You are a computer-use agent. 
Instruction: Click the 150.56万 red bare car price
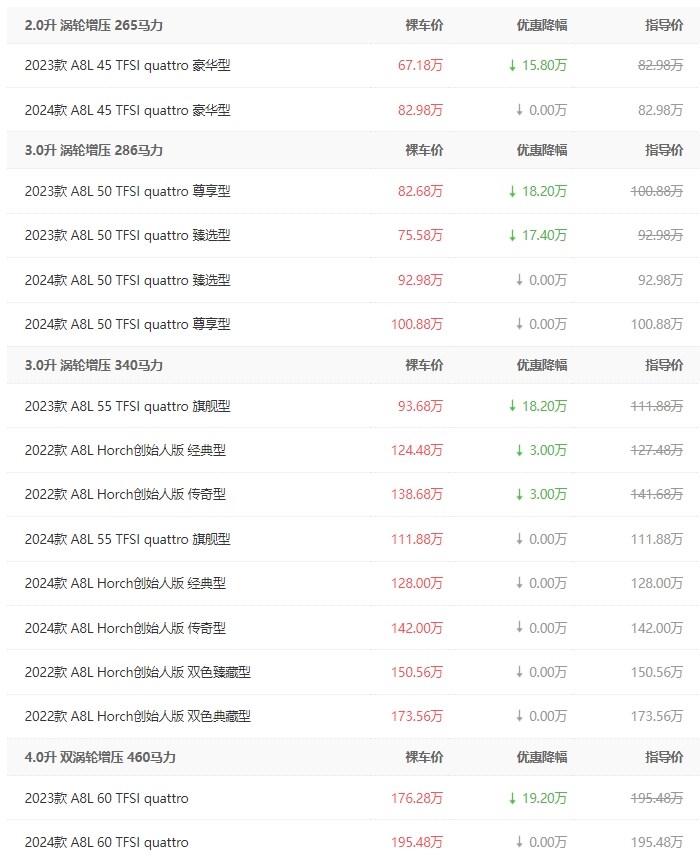(417, 672)
